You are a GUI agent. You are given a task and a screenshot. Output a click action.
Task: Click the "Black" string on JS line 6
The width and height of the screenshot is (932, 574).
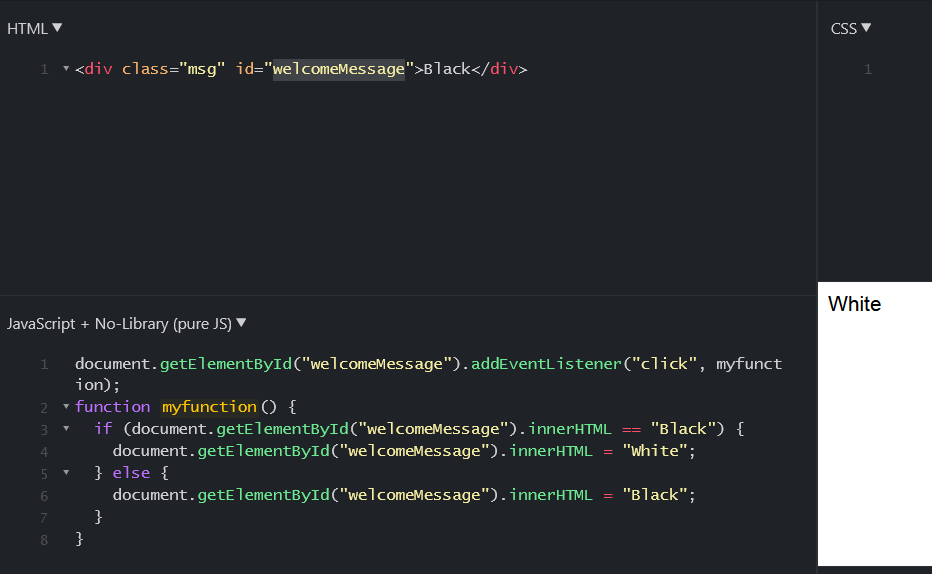click(x=654, y=494)
